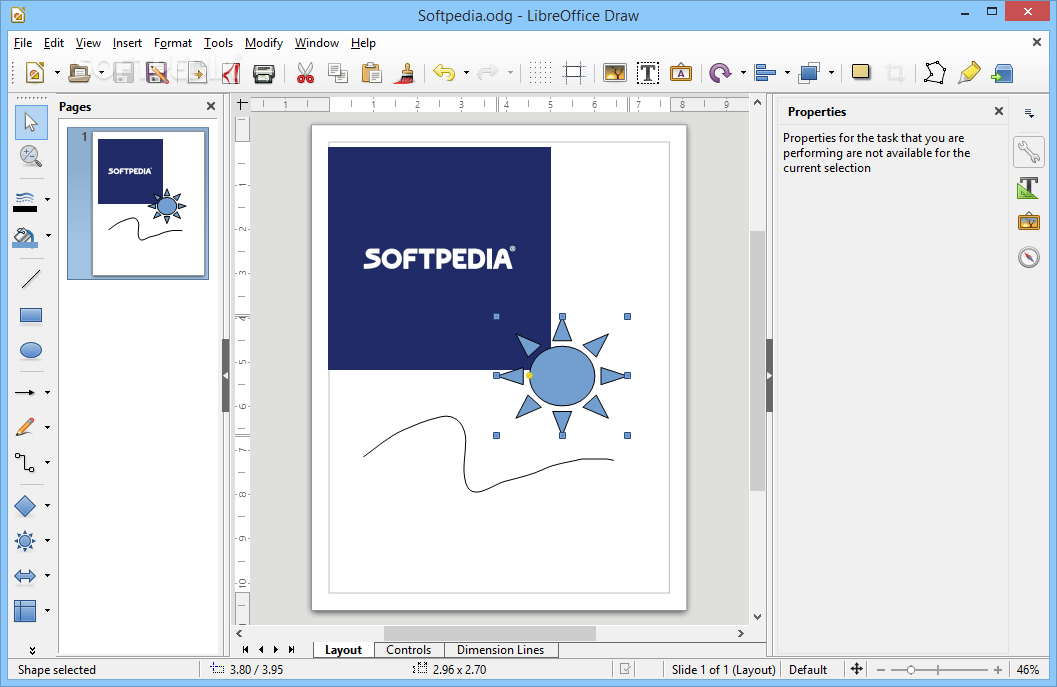Pick the Basic Shapes diamond tool
1057x687 pixels.
(26, 506)
